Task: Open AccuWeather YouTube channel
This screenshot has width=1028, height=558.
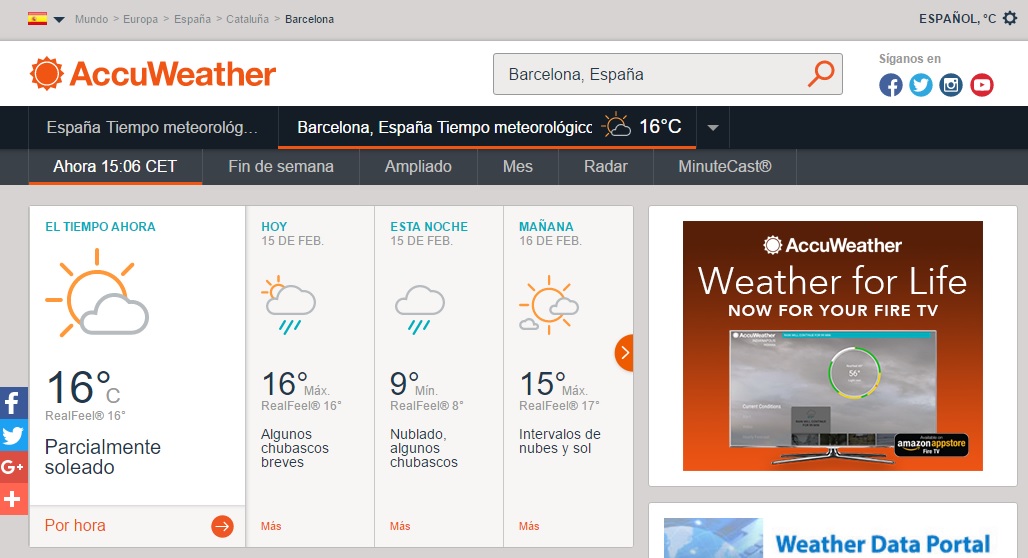Action: pyautogui.click(x=981, y=85)
